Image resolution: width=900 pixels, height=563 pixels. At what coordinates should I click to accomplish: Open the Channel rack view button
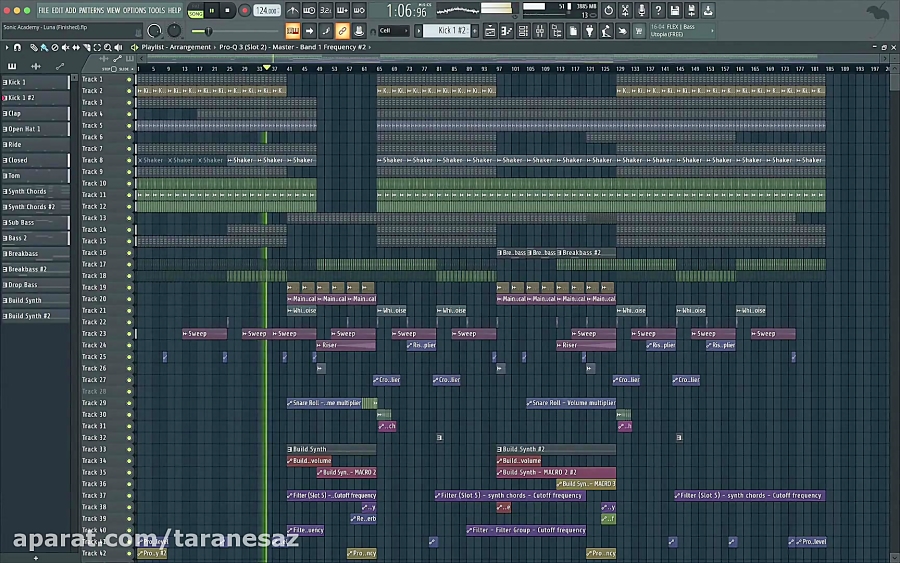pyautogui.click(x=523, y=31)
